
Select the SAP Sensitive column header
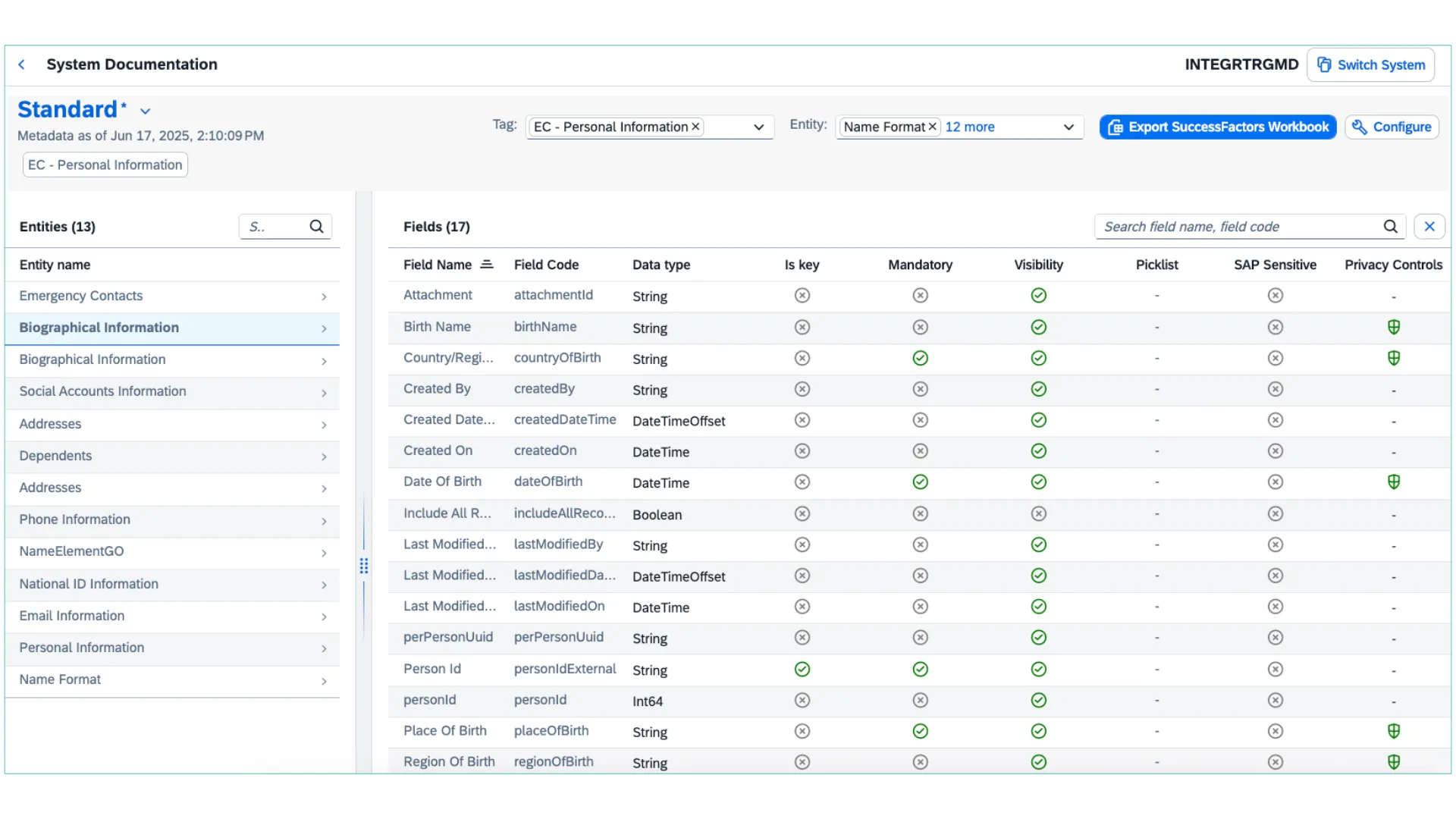pos(1275,265)
